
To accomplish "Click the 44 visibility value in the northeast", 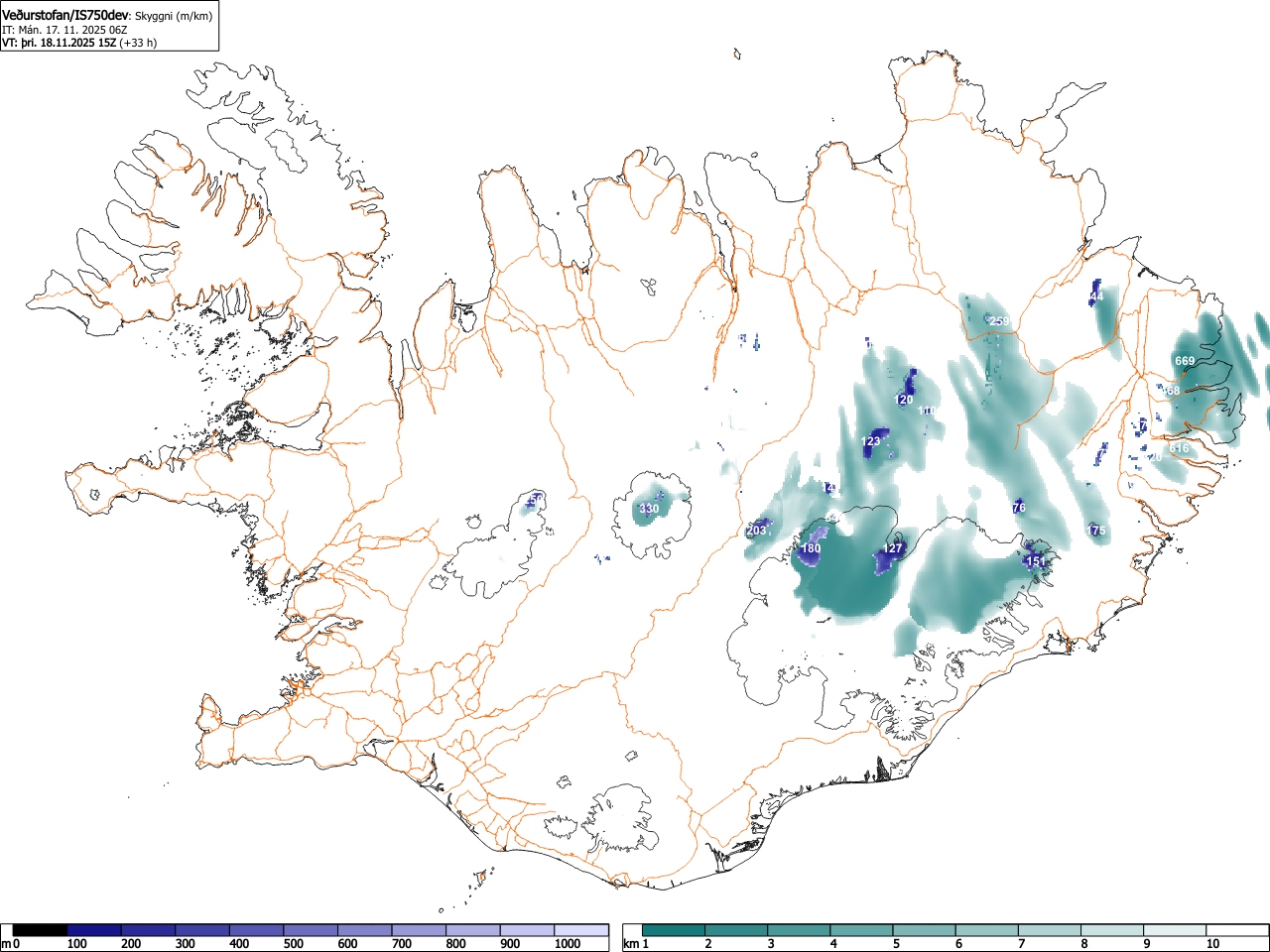I will (x=1096, y=297).
